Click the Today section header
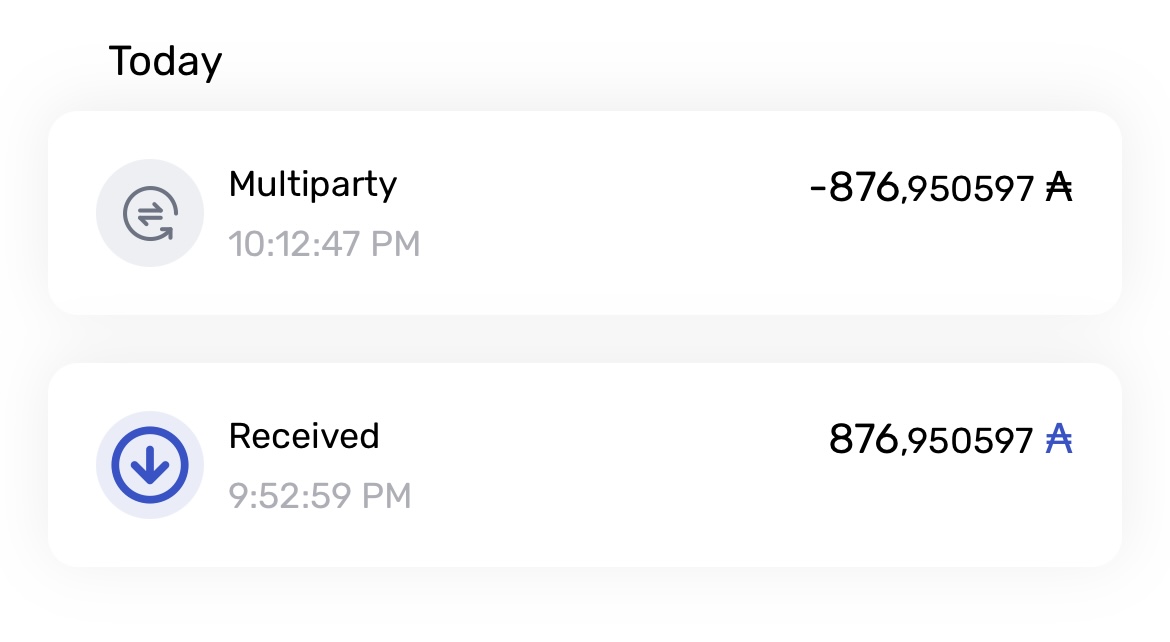1170x642 pixels. click(165, 62)
